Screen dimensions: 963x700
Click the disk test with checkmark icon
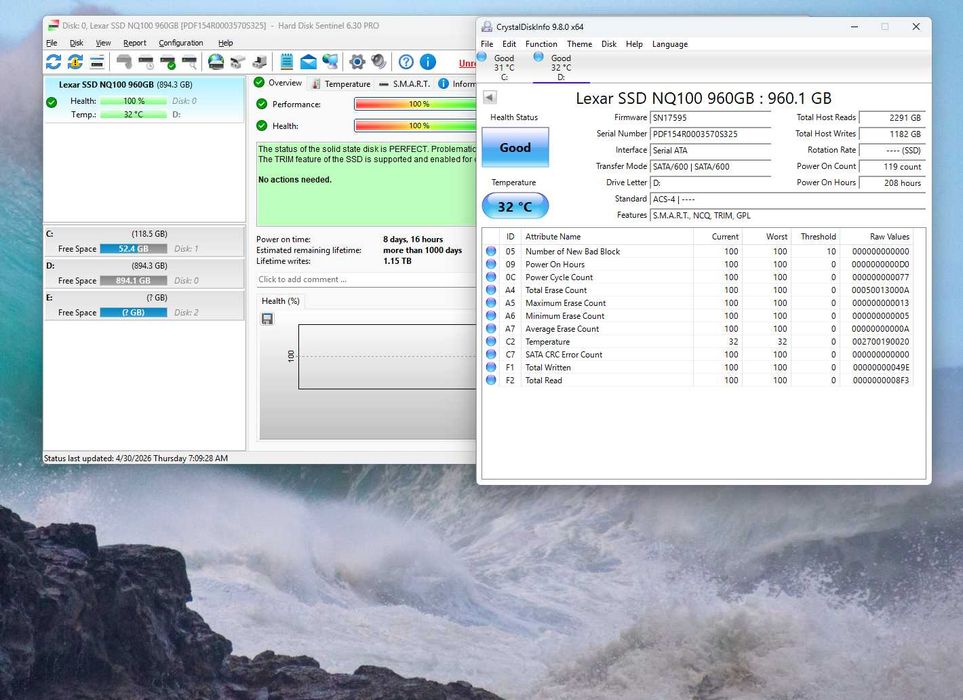point(168,62)
